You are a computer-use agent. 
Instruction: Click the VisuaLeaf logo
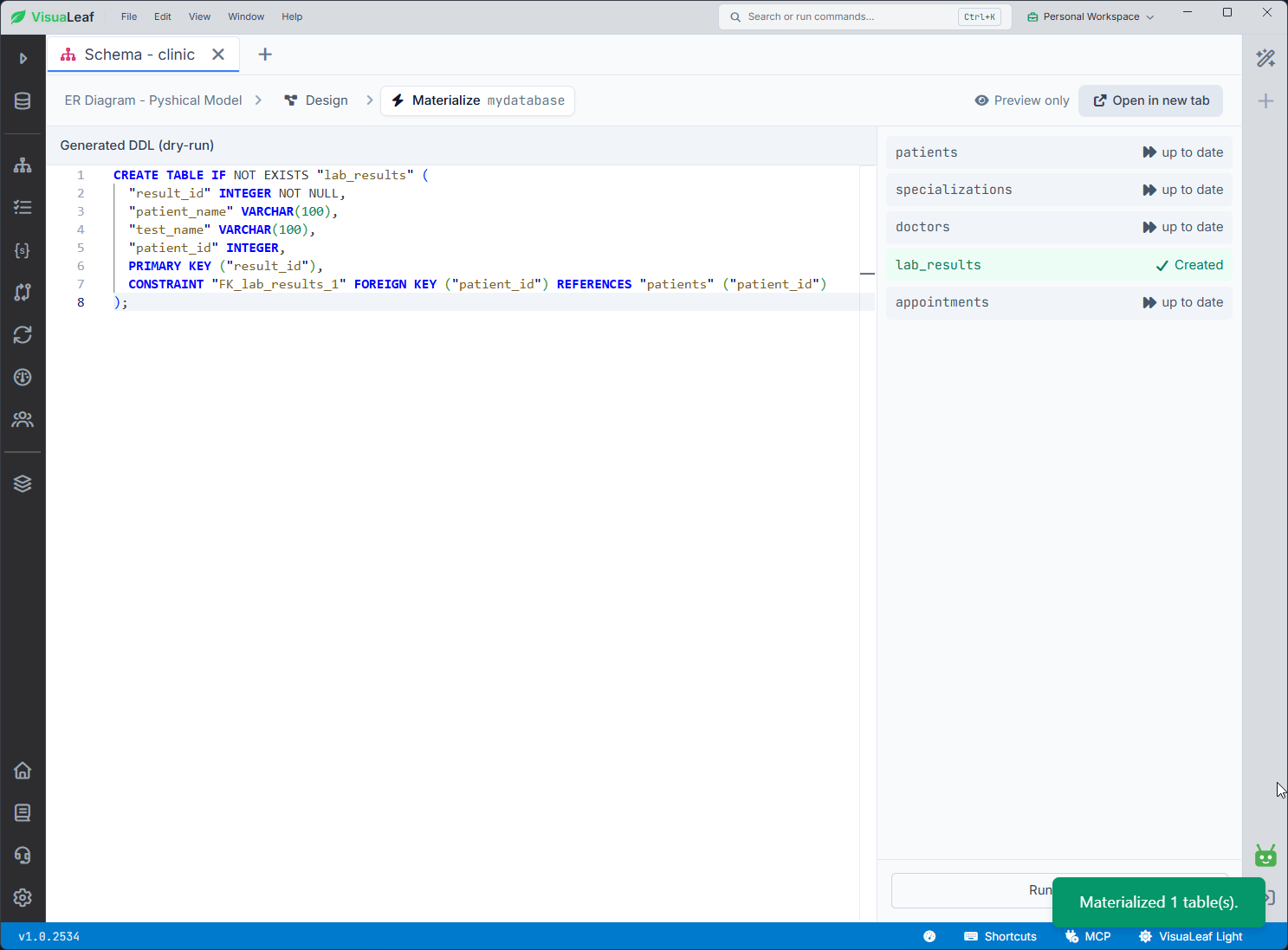53,16
